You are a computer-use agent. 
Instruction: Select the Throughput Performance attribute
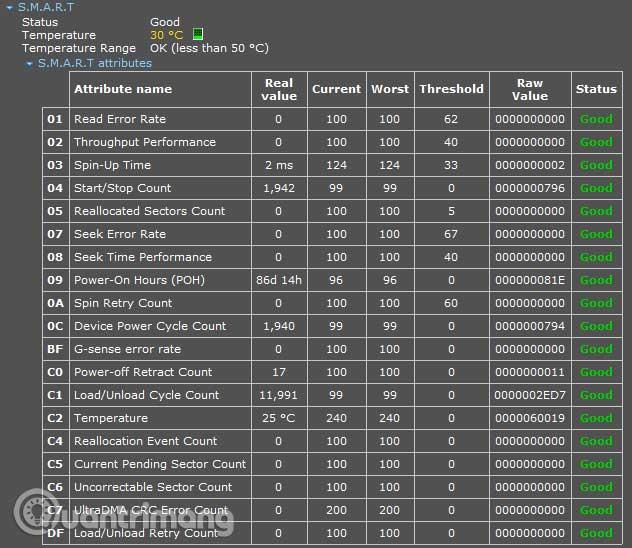point(145,142)
